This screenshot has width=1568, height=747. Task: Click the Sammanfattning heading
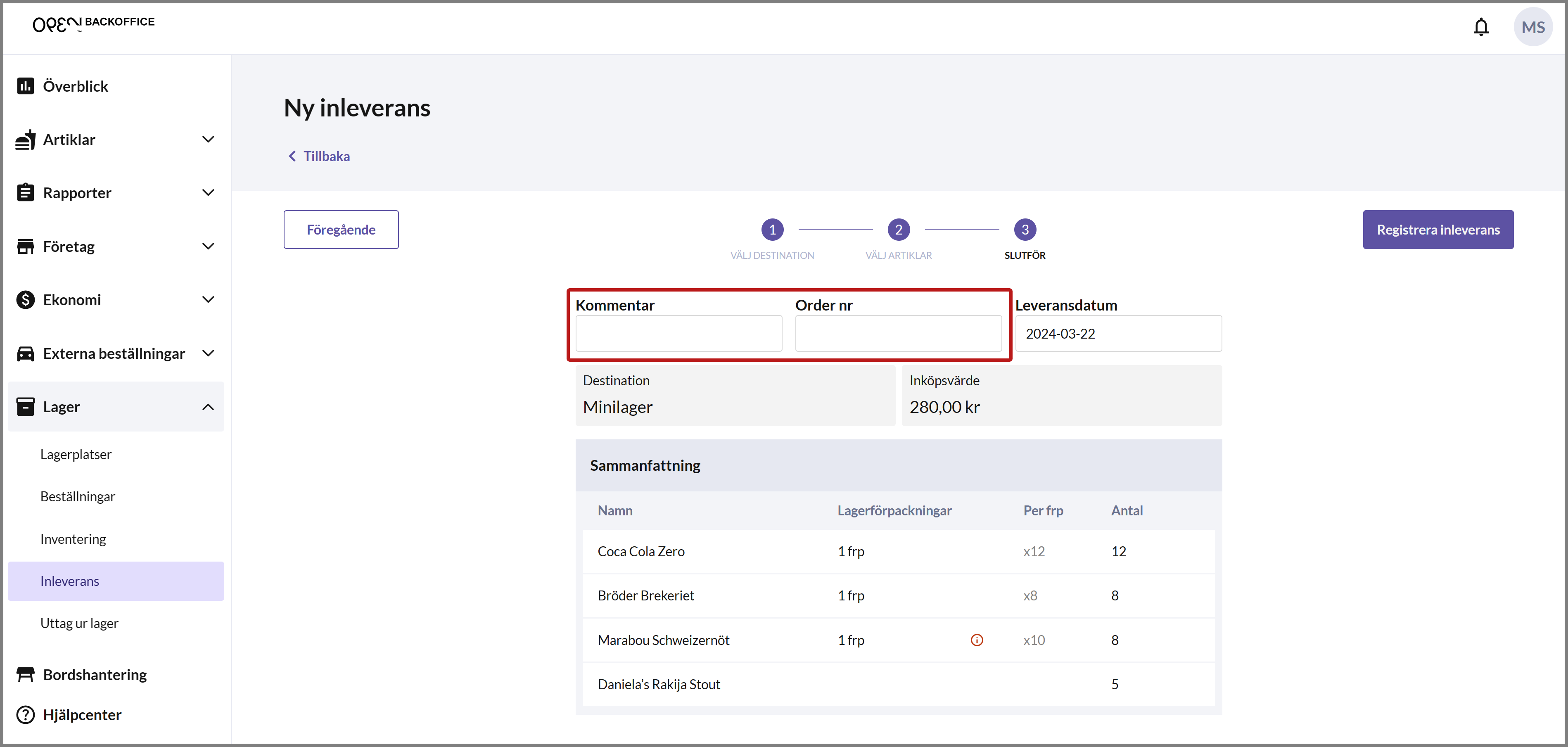[645, 465]
